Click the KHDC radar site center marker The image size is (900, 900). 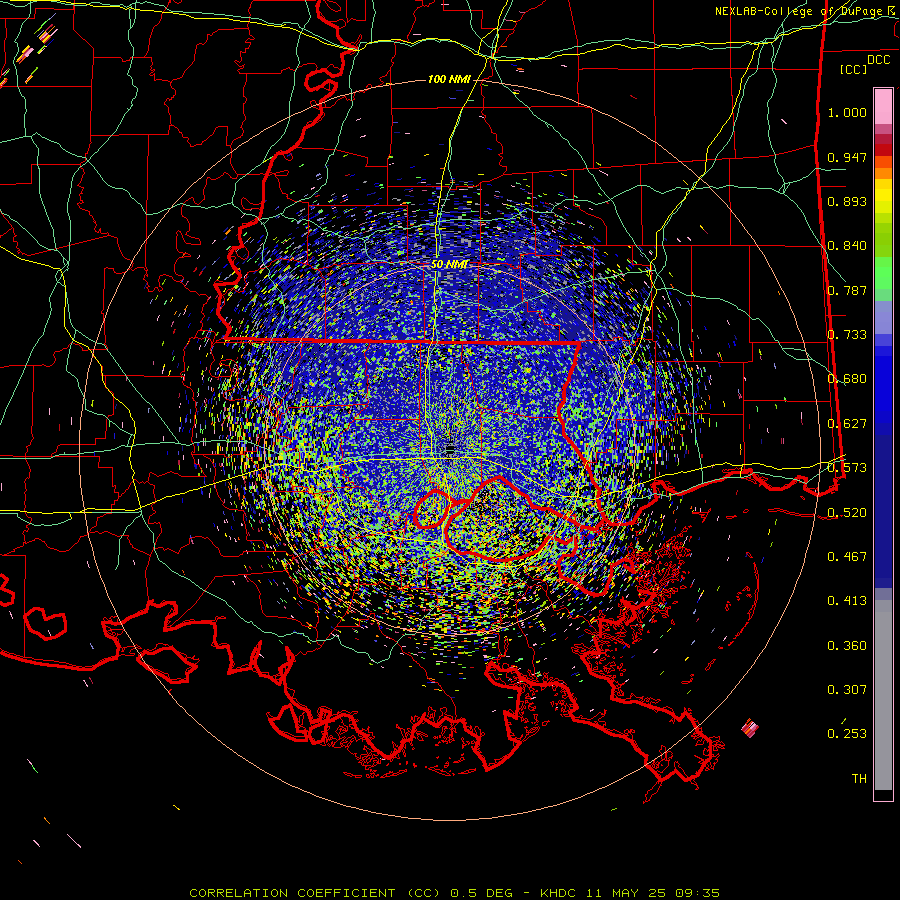[450, 448]
